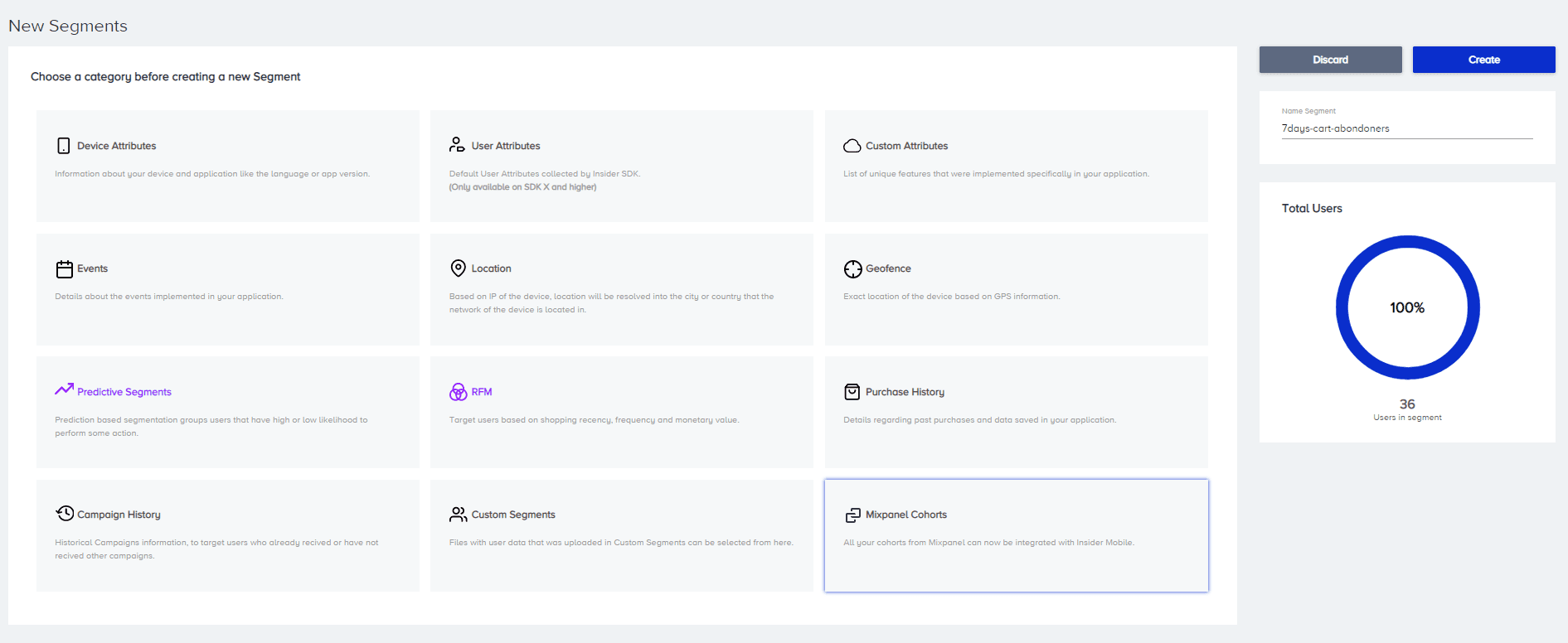Click the Purchase History bag icon

pyautogui.click(x=852, y=392)
